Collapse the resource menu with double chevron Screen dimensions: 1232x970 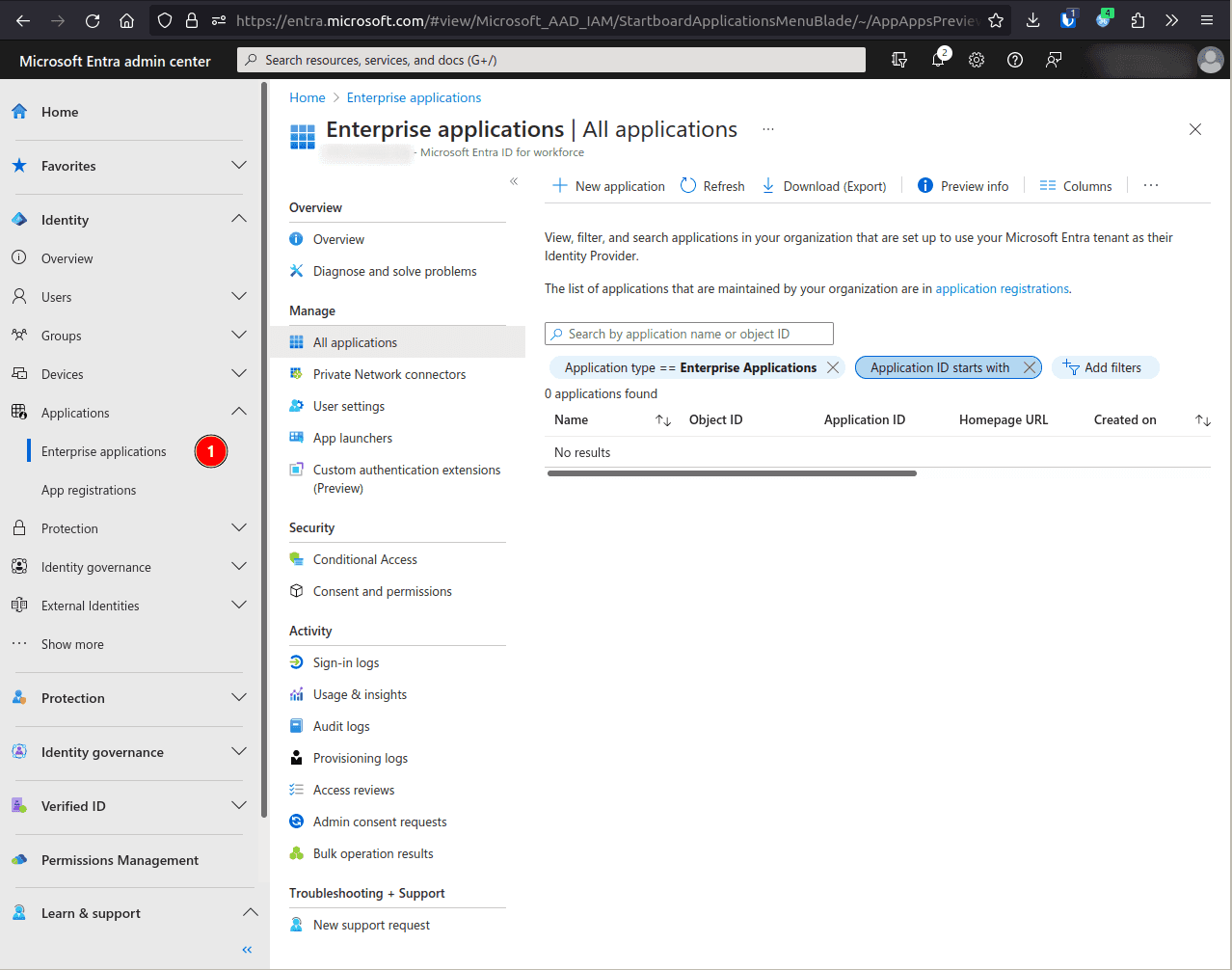tap(514, 181)
